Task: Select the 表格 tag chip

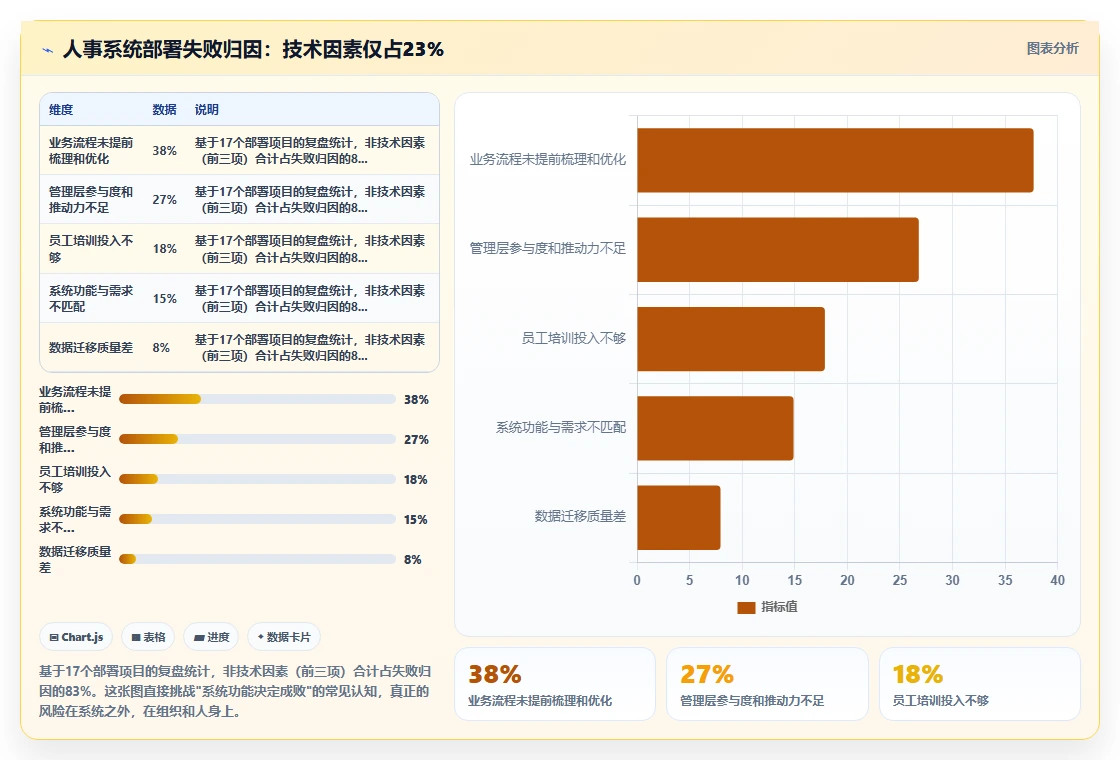Action: click(x=148, y=637)
